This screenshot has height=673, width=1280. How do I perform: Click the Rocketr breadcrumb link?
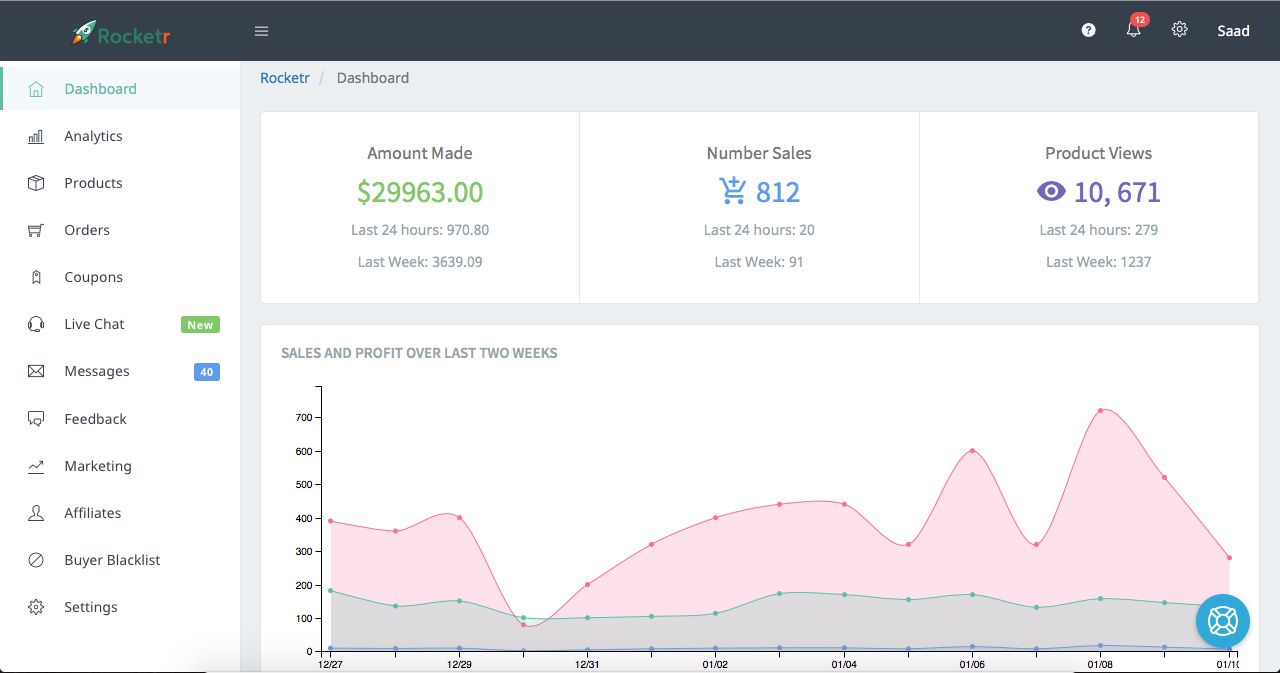tap(285, 78)
